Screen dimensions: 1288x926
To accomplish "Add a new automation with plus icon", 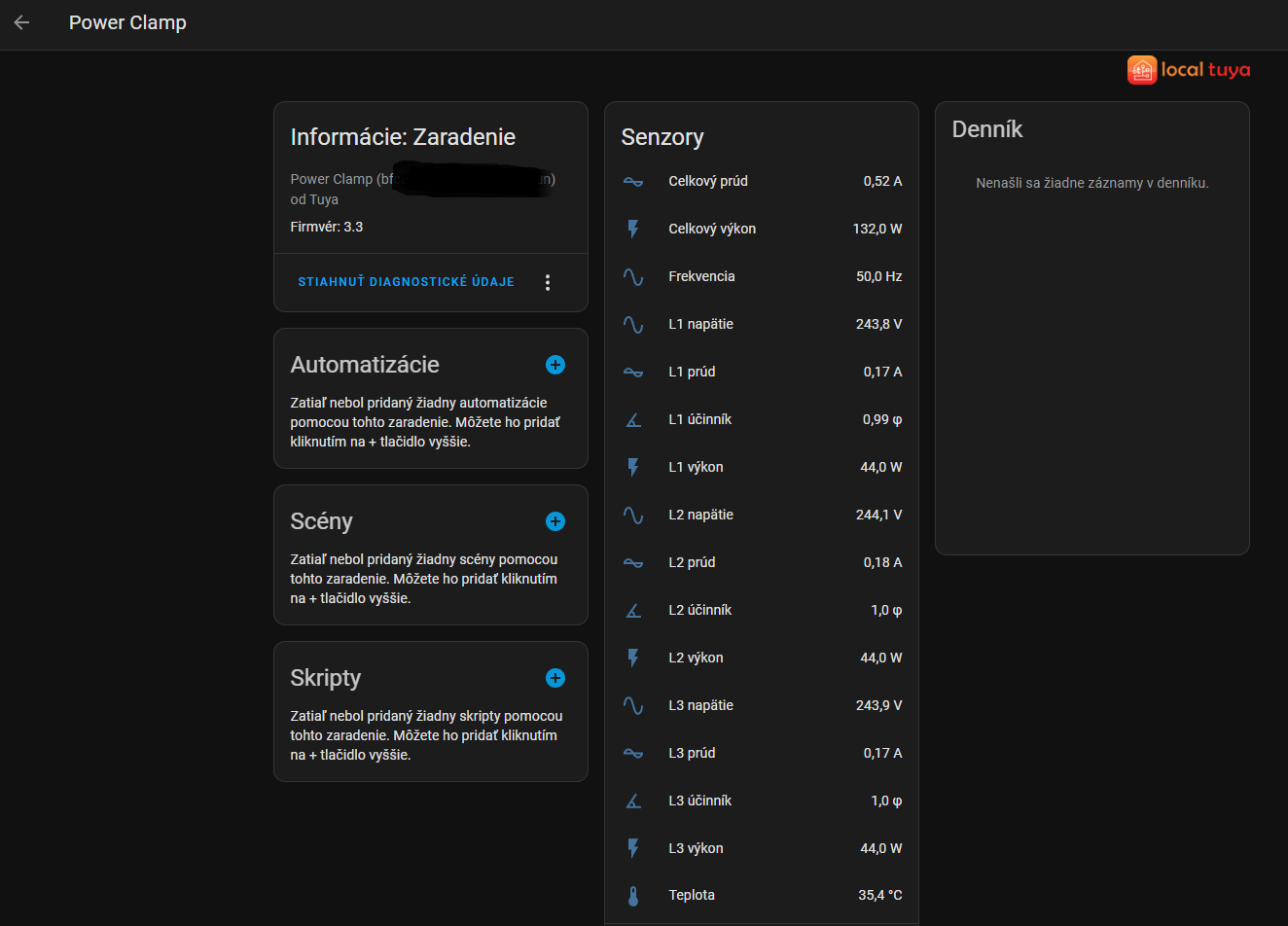I will (555, 365).
